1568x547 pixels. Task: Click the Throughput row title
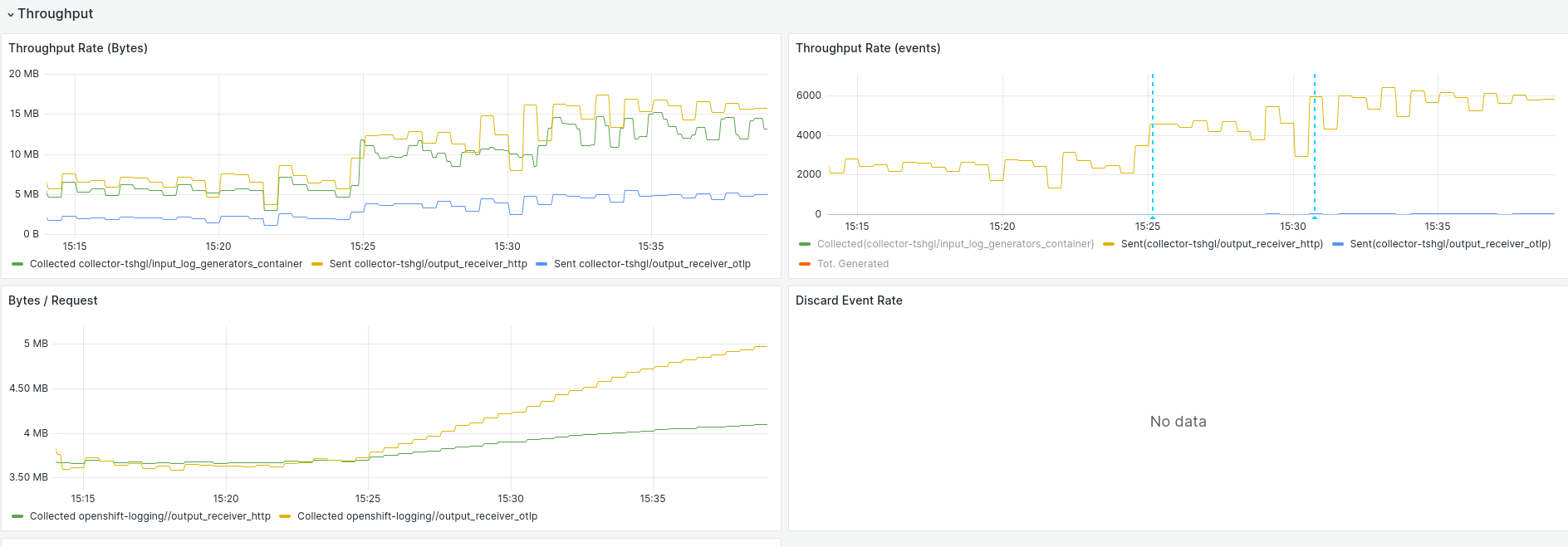click(56, 14)
